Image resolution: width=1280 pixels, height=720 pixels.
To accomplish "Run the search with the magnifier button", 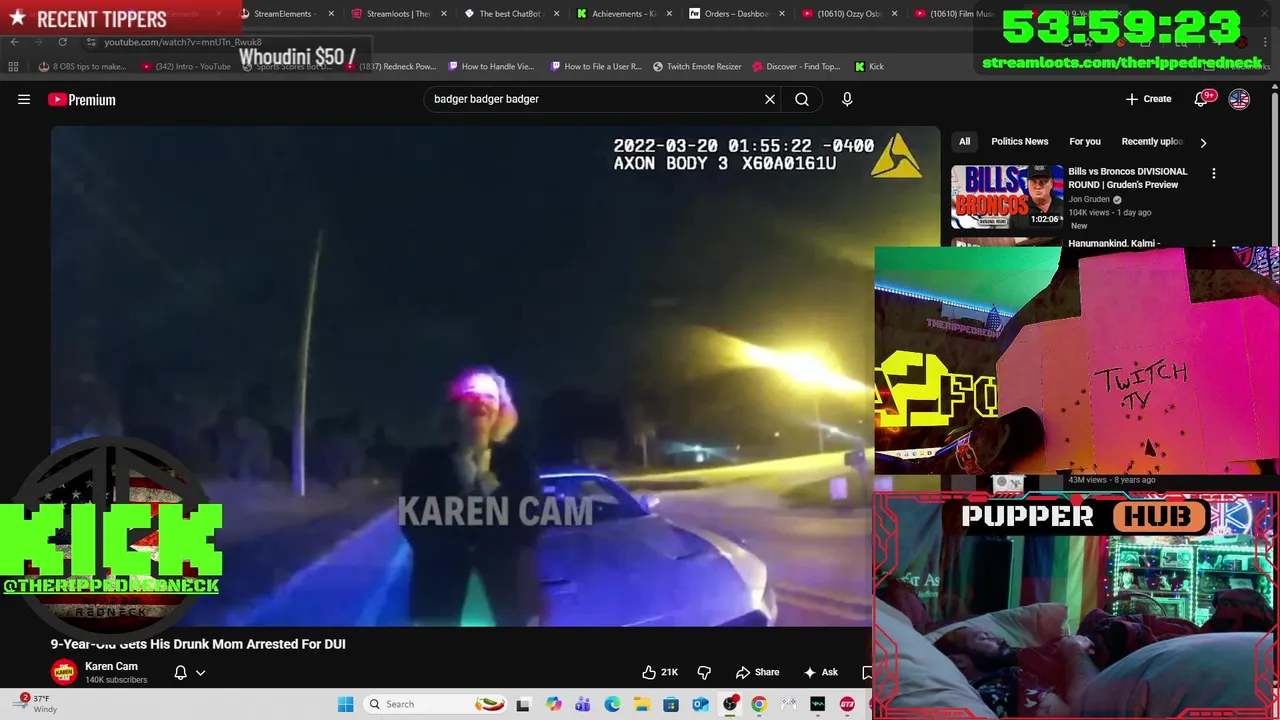I will pyautogui.click(x=802, y=99).
